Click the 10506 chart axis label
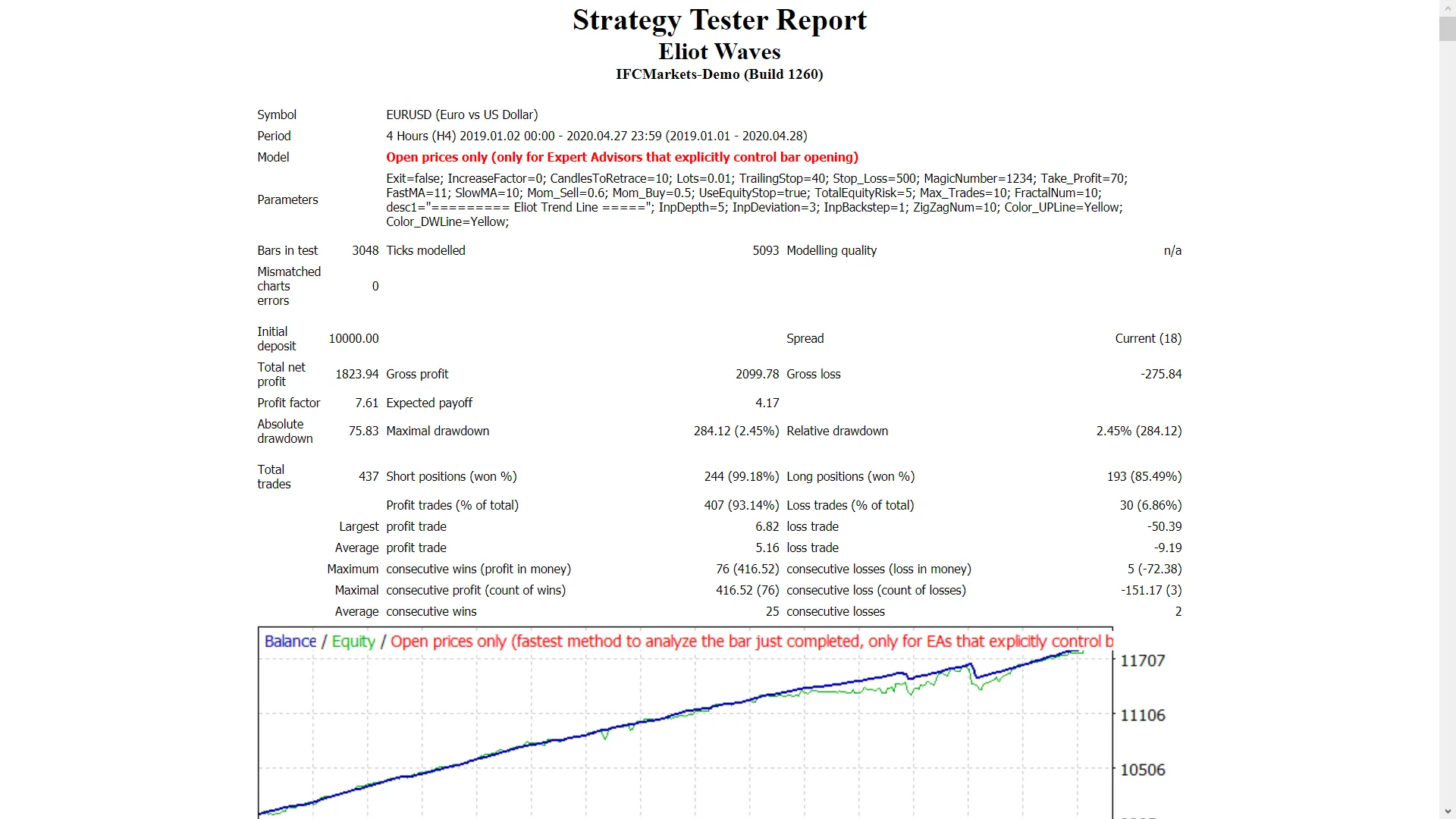Viewport: 1456px width, 819px height. coord(1142,770)
